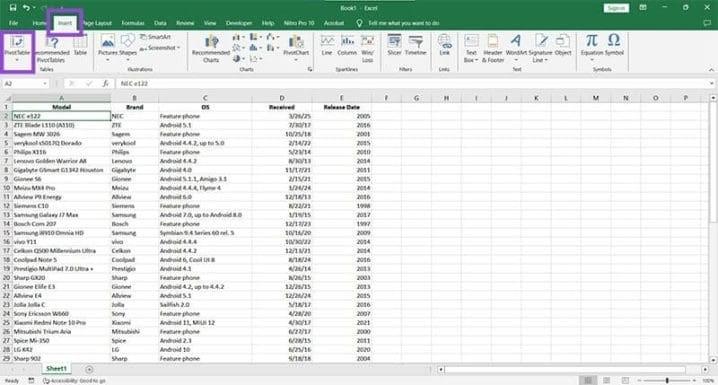Switch to the Formulas tab

(133, 23)
